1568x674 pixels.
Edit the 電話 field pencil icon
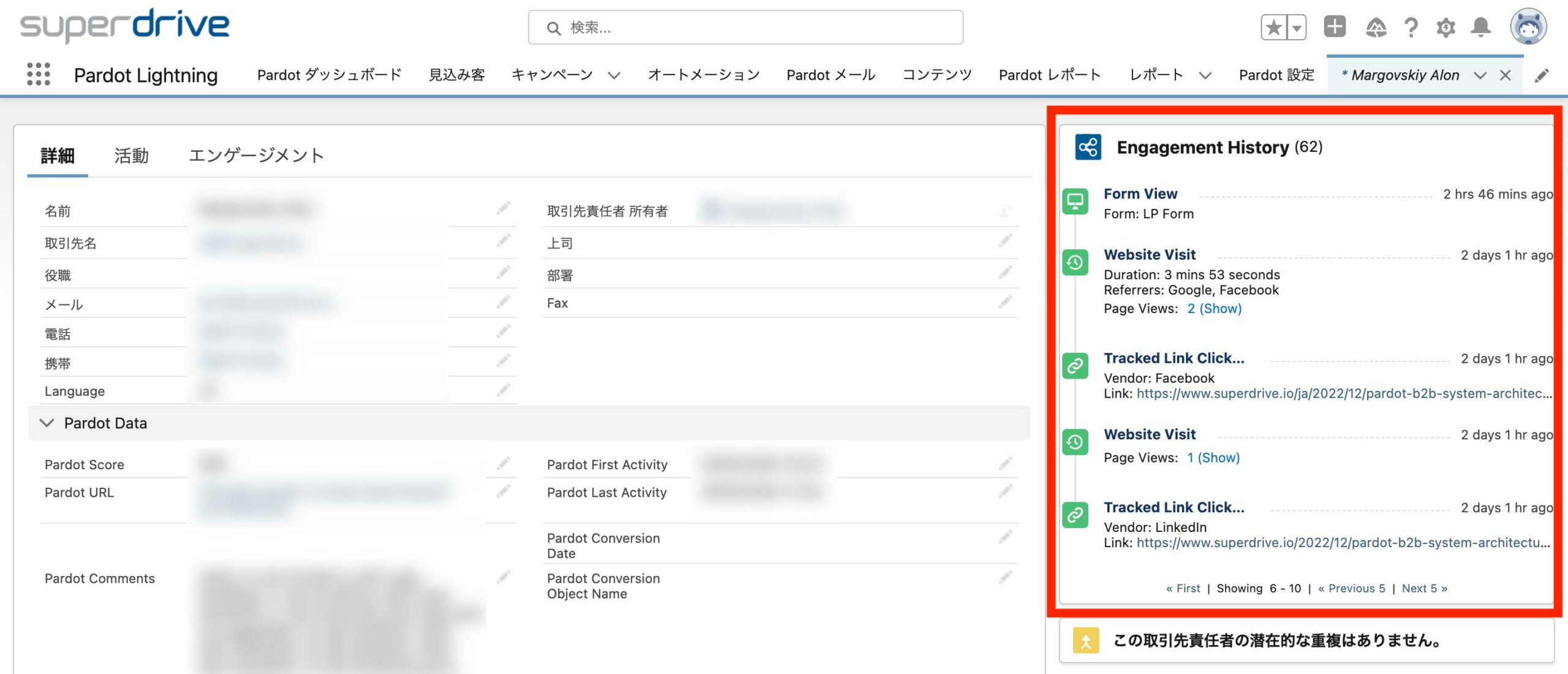503,331
